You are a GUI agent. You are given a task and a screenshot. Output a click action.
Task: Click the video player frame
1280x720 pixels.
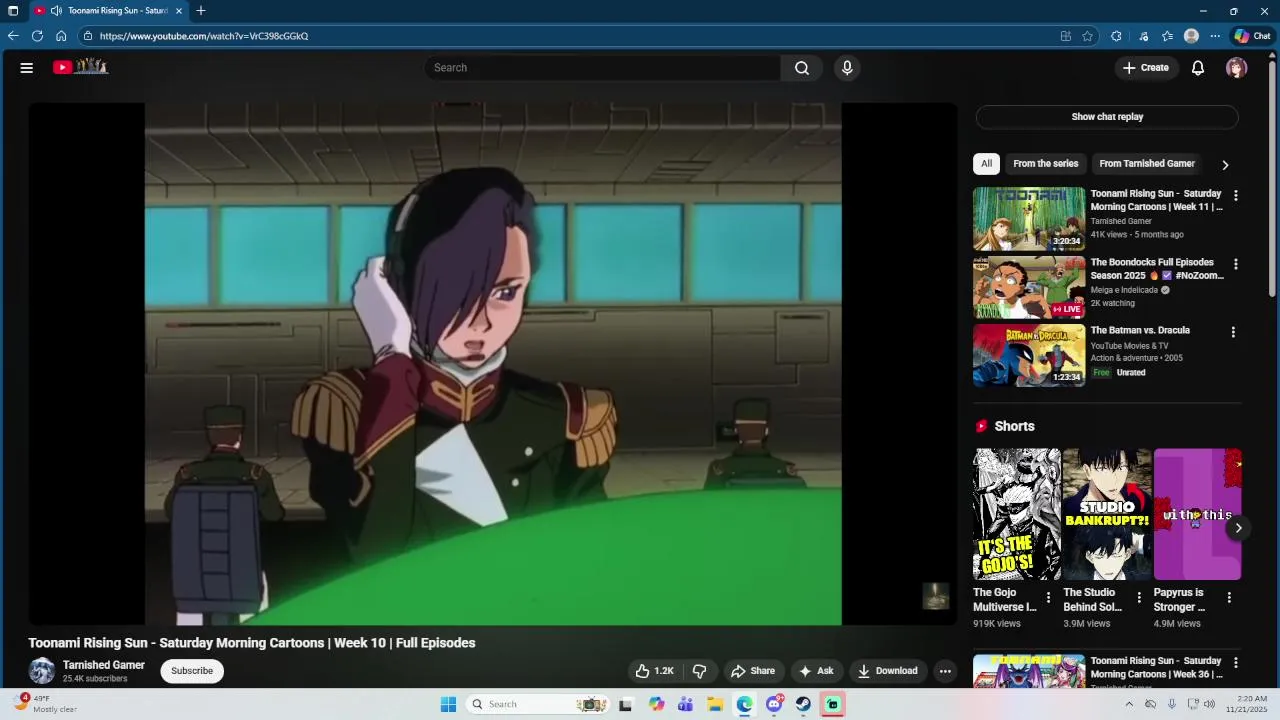[493, 364]
